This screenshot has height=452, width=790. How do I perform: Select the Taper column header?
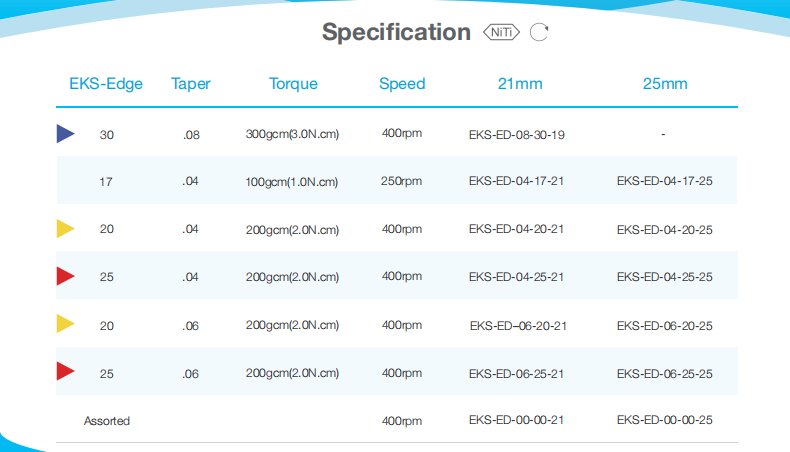[x=191, y=84]
